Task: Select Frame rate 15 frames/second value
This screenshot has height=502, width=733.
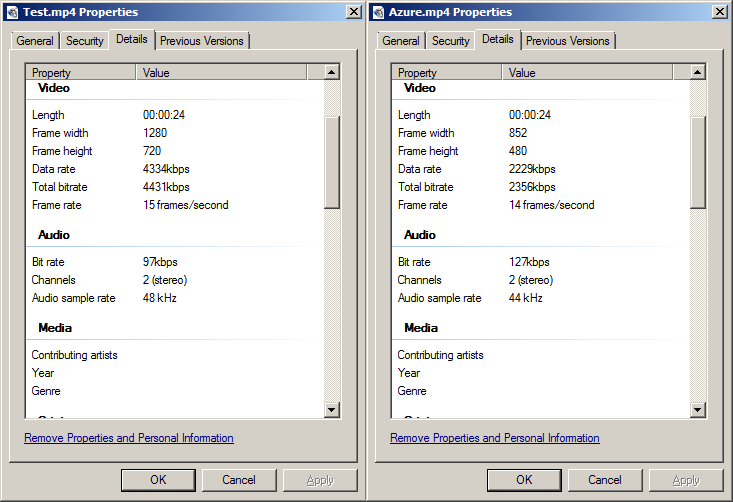Action: (x=186, y=205)
